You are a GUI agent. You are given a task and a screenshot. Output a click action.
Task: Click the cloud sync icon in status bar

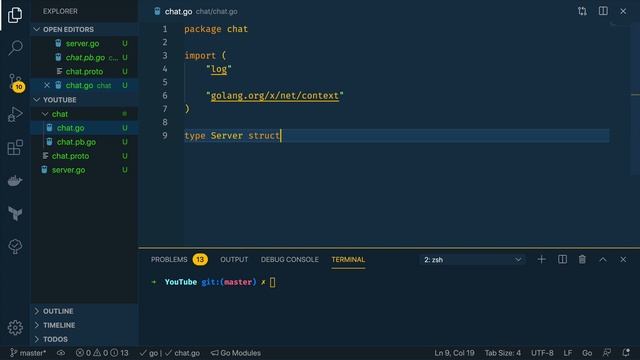(x=61, y=353)
